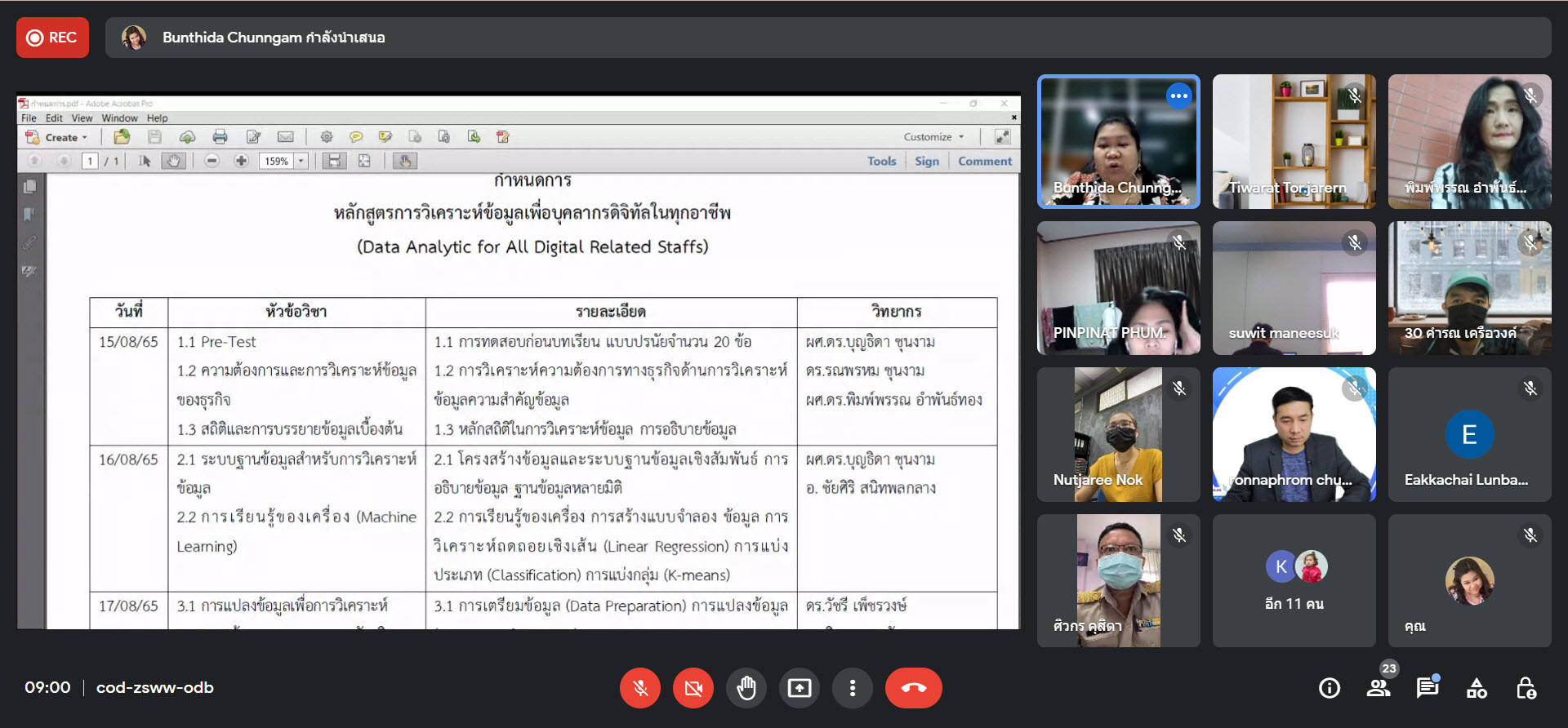Open the Activities shapes icon
1568x728 pixels.
(1477, 688)
